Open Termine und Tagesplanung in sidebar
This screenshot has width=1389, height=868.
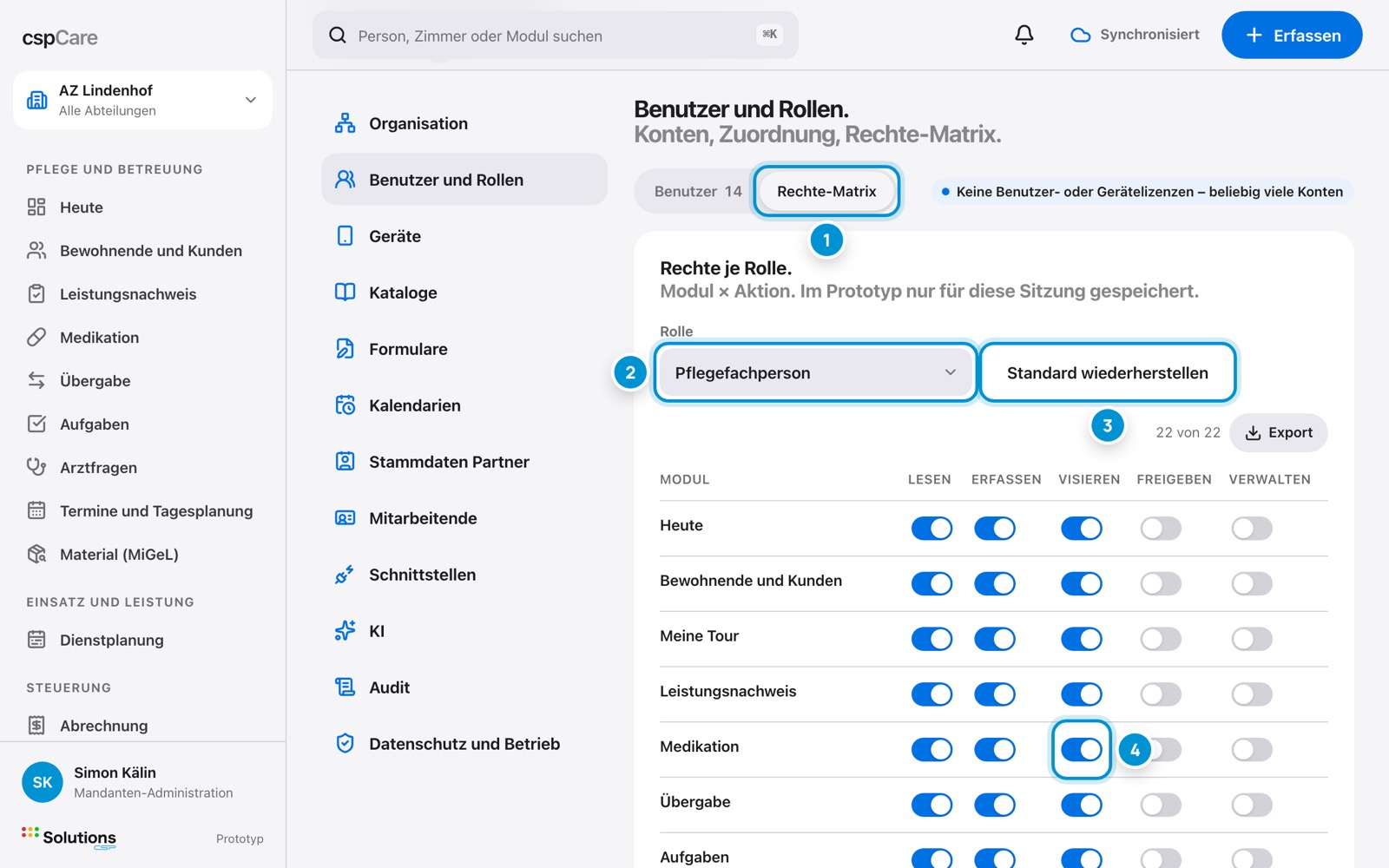click(142, 511)
